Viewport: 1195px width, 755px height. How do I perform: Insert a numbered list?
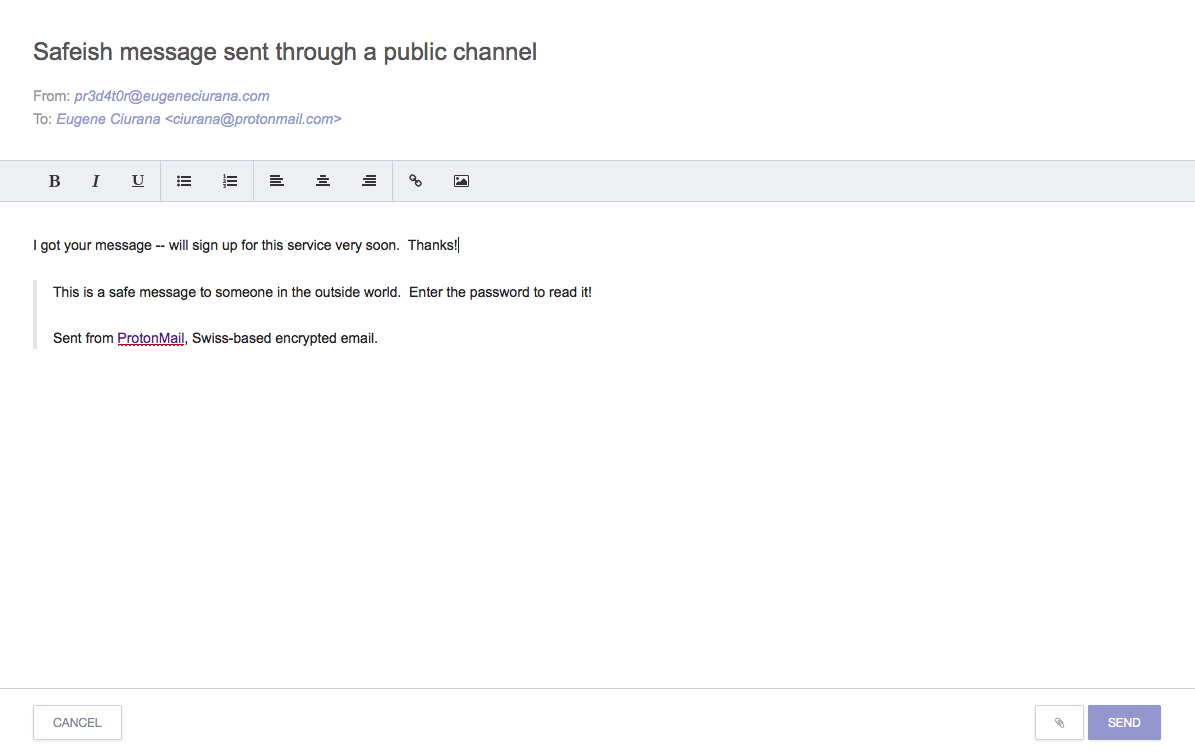[230, 181]
